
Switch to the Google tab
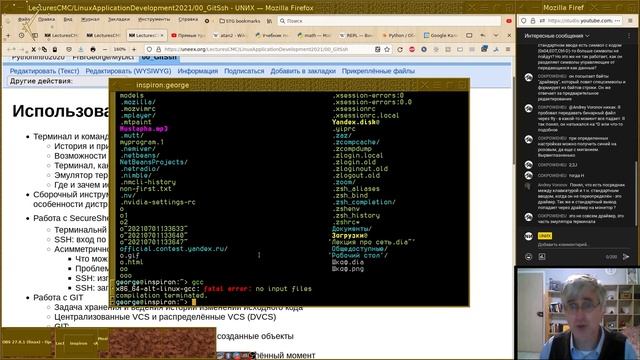click(x=440, y=36)
